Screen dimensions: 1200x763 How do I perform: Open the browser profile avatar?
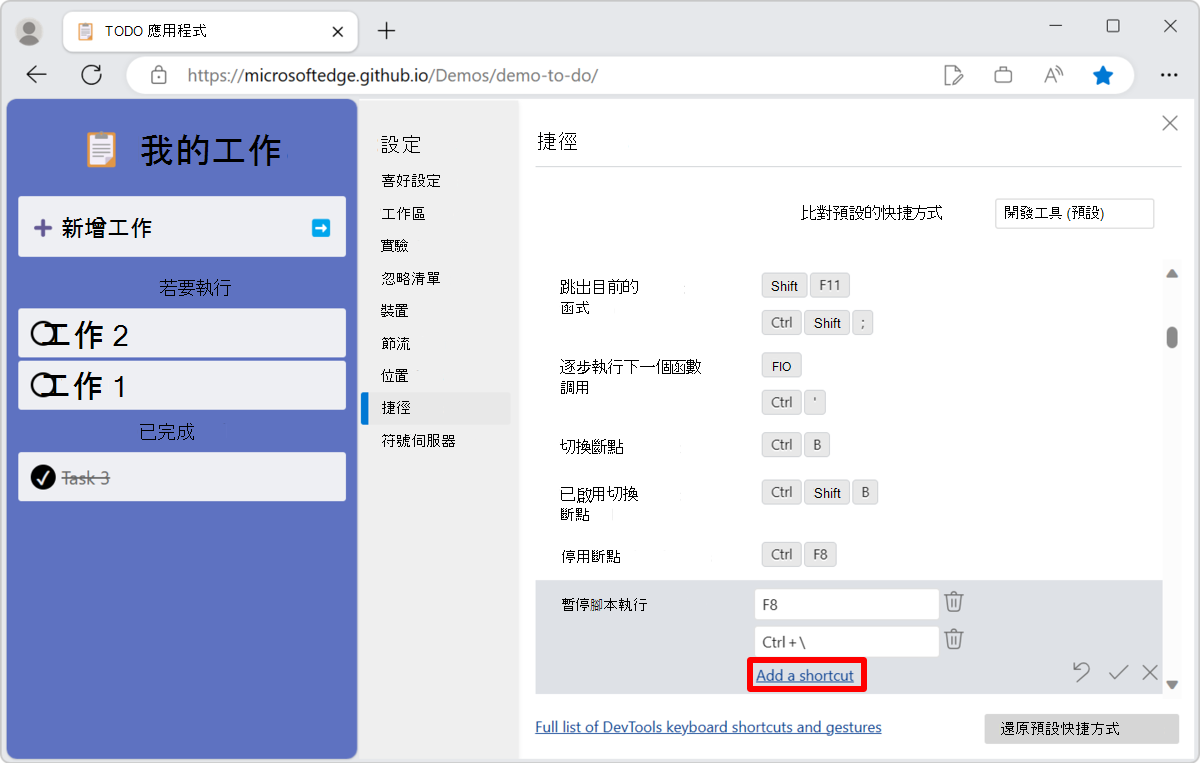30,32
